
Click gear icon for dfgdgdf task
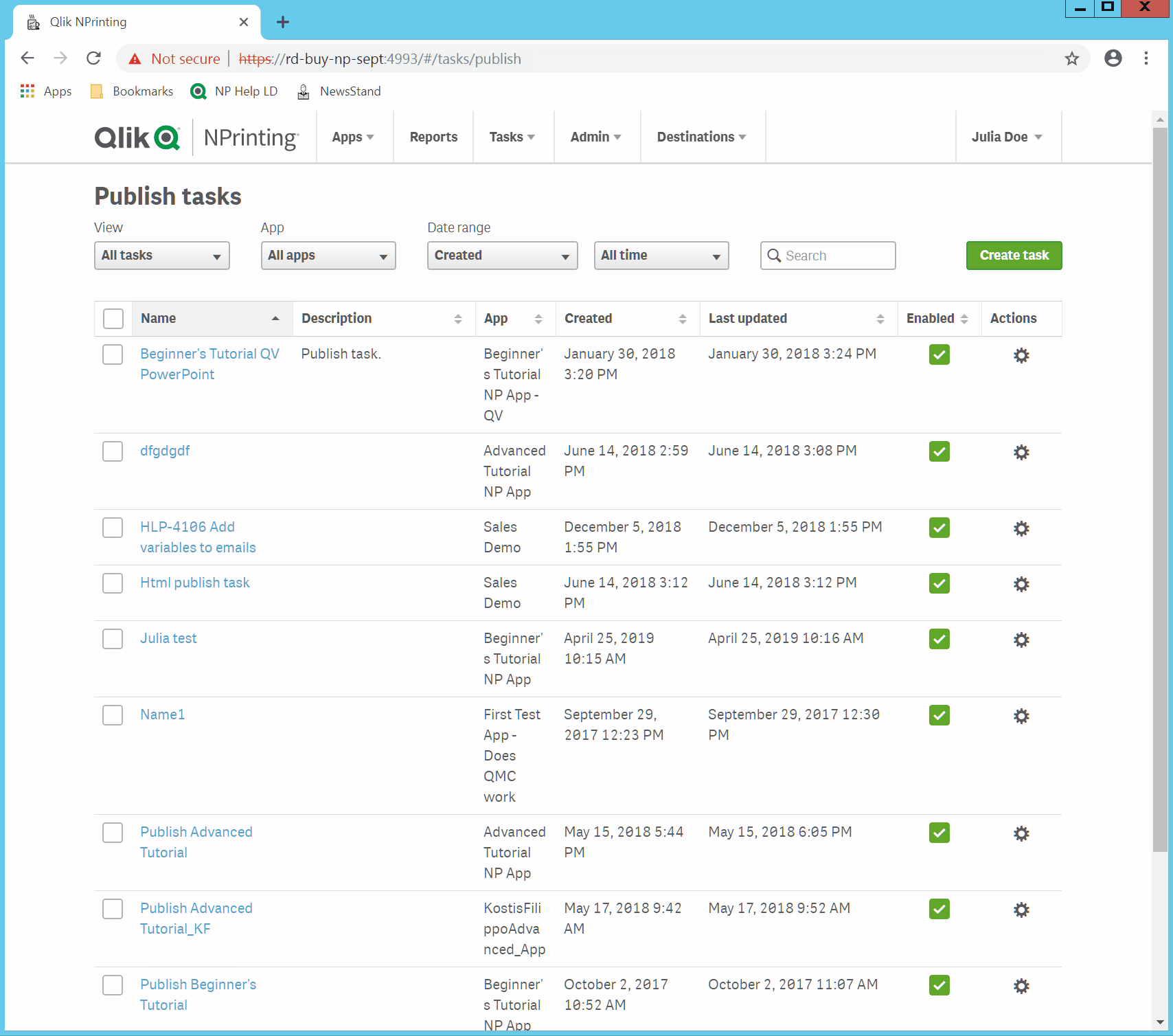(1021, 452)
